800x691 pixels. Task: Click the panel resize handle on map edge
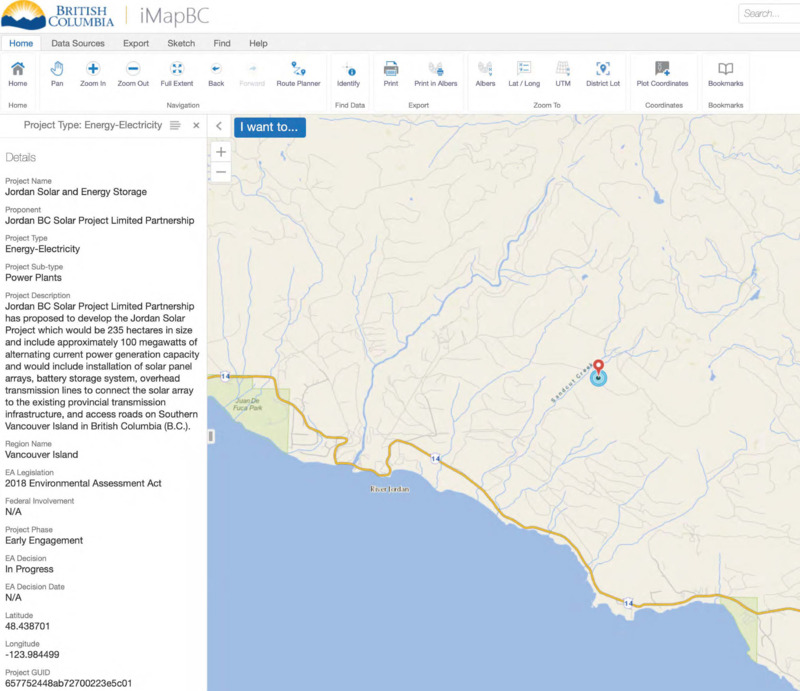click(211, 436)
